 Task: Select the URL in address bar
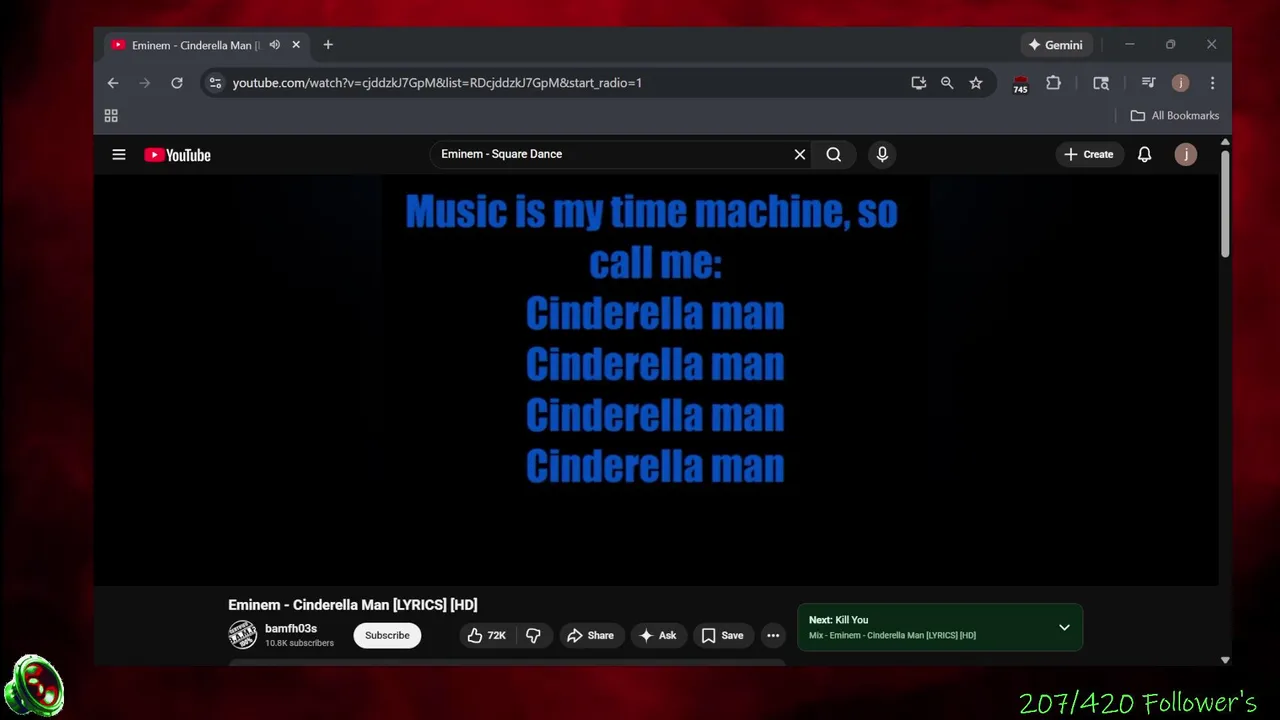(x=437, y=83)
